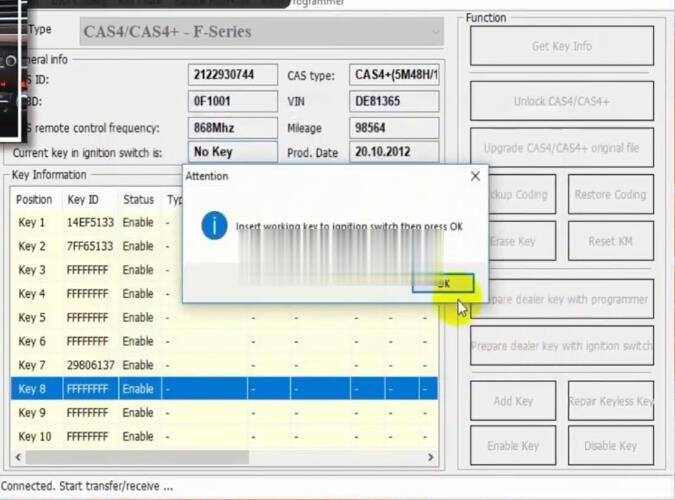This screenshot has height=500, width=675.
Task: Click the remote frequency field 868Mhz
Action: (x=233, y=128)
